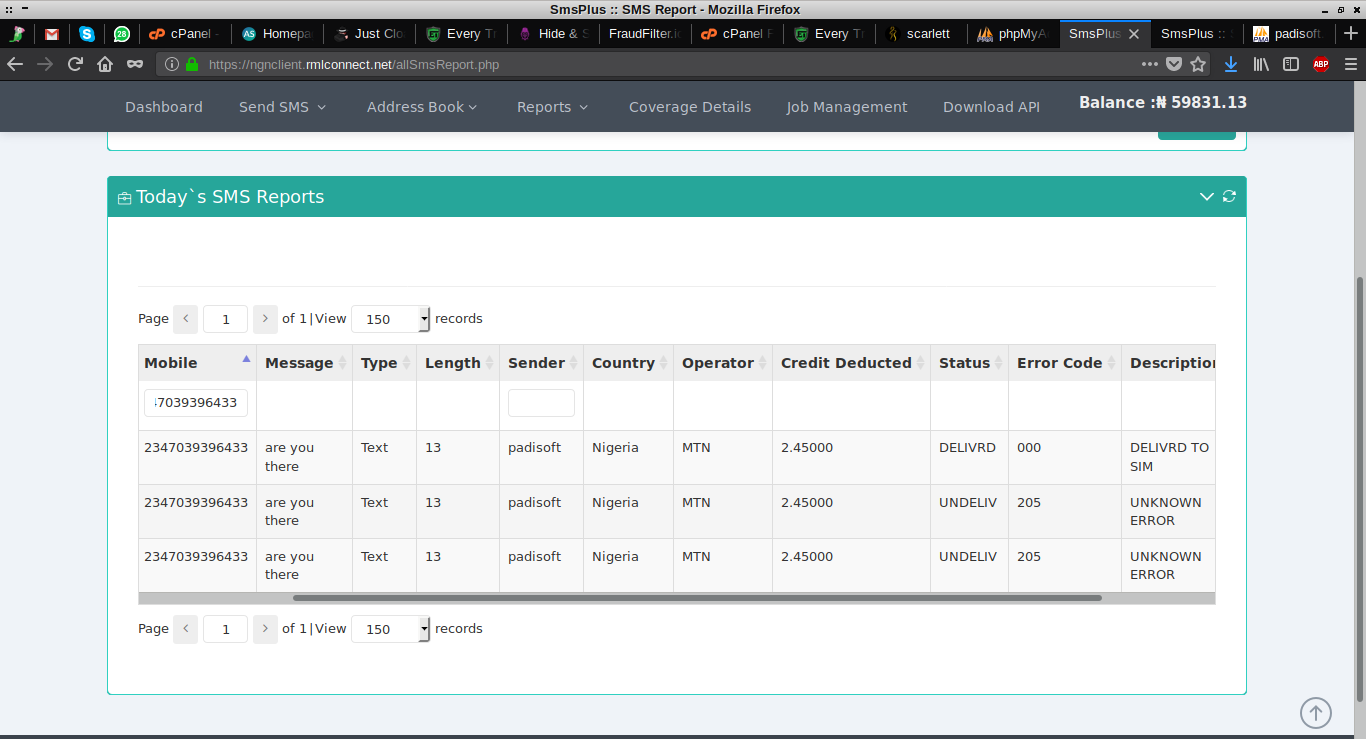Click the scroll-to-top arrow button
Screen dimensions: 1366x739
click(x=1316, y=713)
